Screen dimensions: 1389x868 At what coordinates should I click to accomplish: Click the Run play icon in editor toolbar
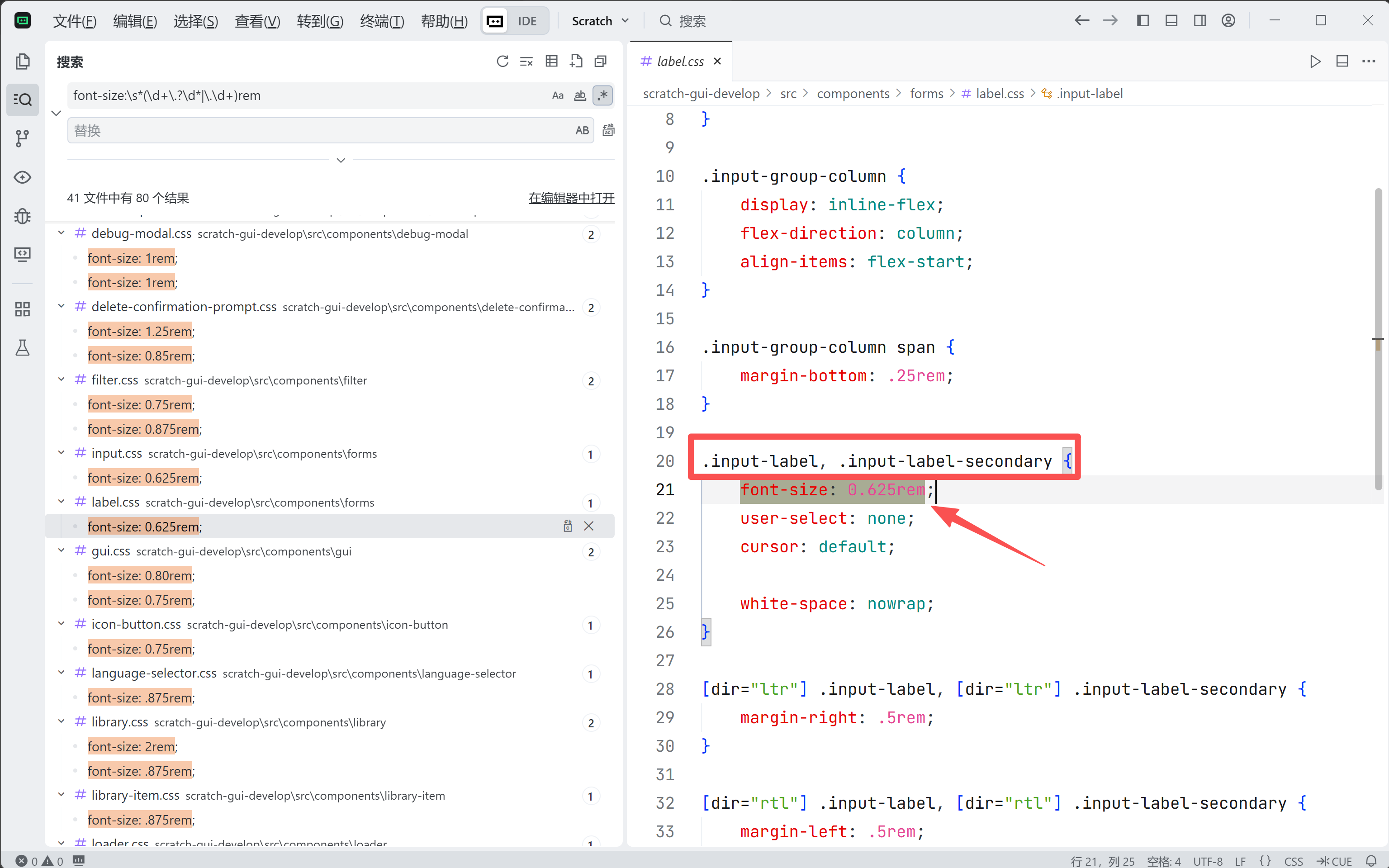point(1315,62)
